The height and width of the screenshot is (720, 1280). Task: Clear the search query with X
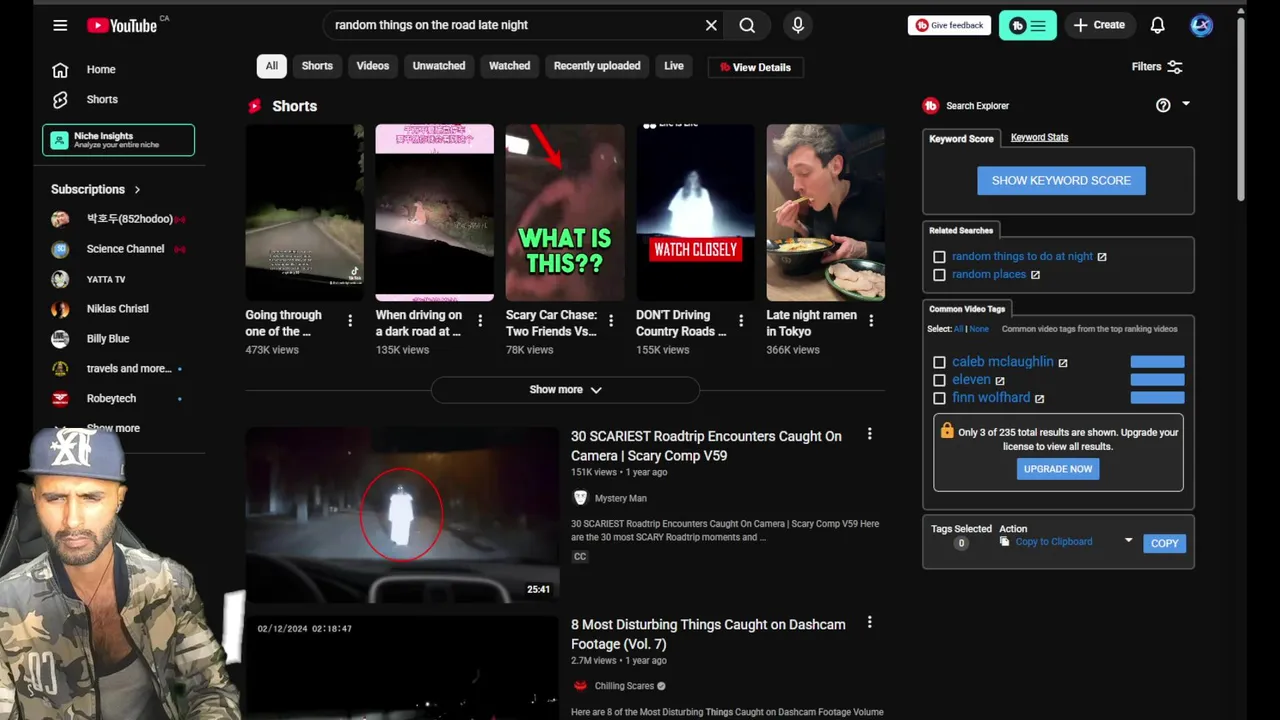click(711, 25)
